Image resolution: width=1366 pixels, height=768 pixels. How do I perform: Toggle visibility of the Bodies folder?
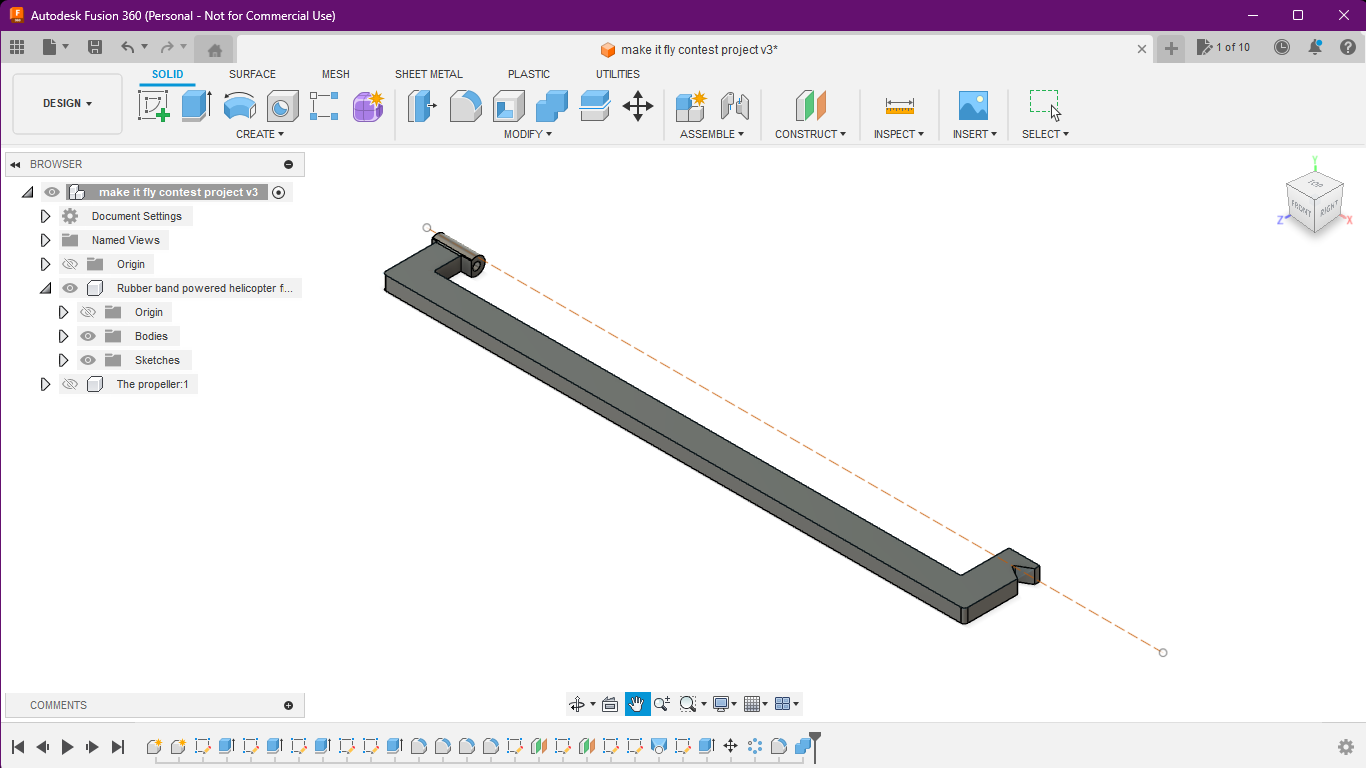[88, 335]
